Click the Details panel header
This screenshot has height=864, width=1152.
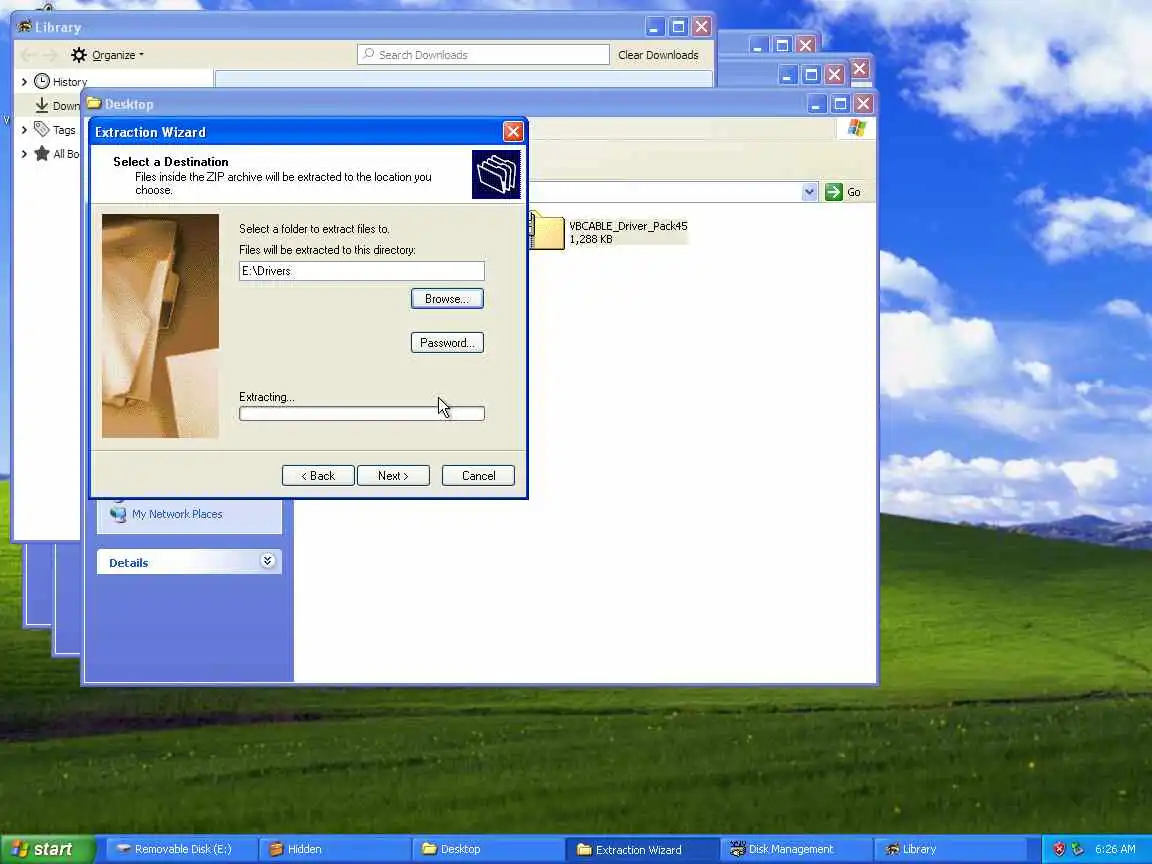(190, 562)
